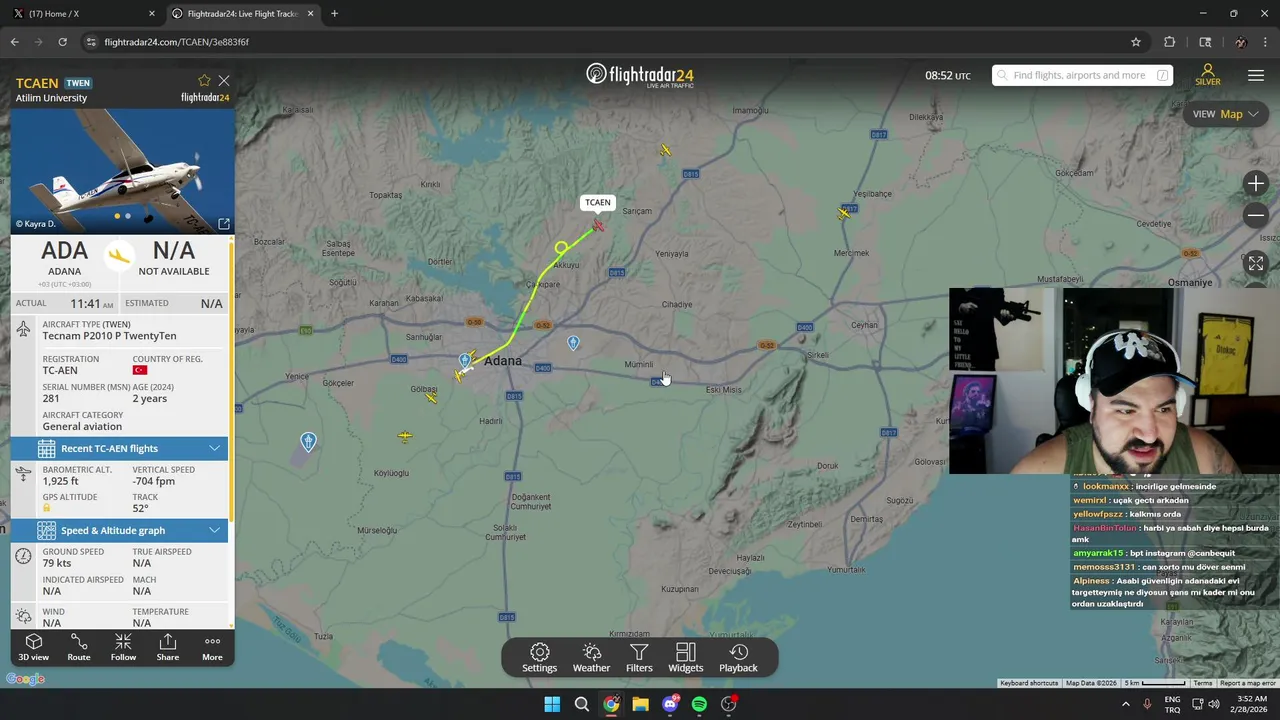The image size is (1280, 720).
Task: Open the More options in flight panel
Action: click(212, 647)
